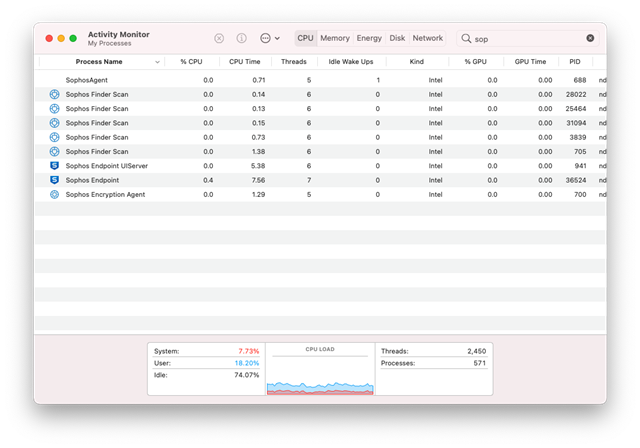Click CPU Time value 5.38
640x448 pixels.
[258, 166]
